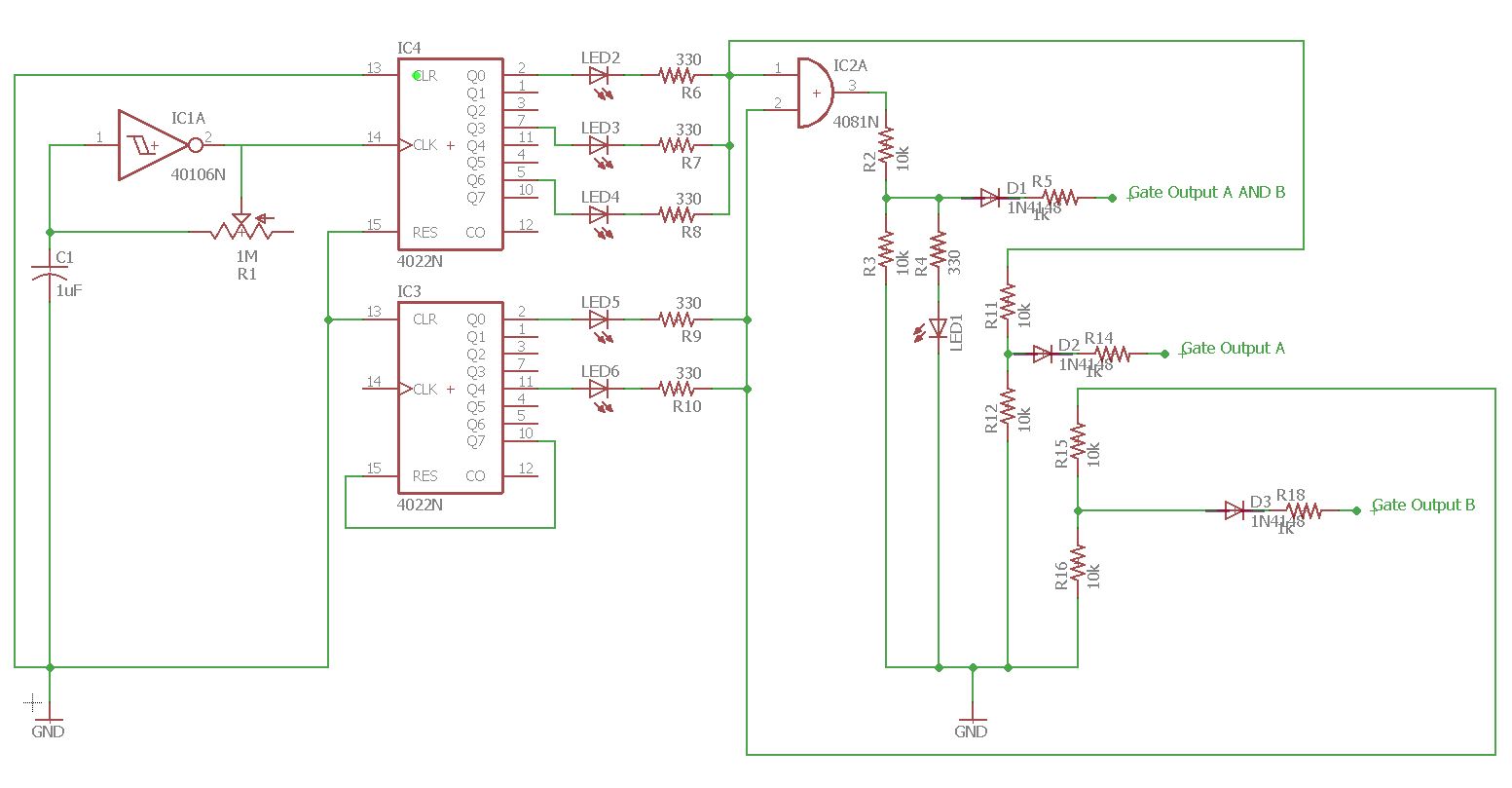Click the CLR pin label on IC4
1512x788 pixels.
424,75
